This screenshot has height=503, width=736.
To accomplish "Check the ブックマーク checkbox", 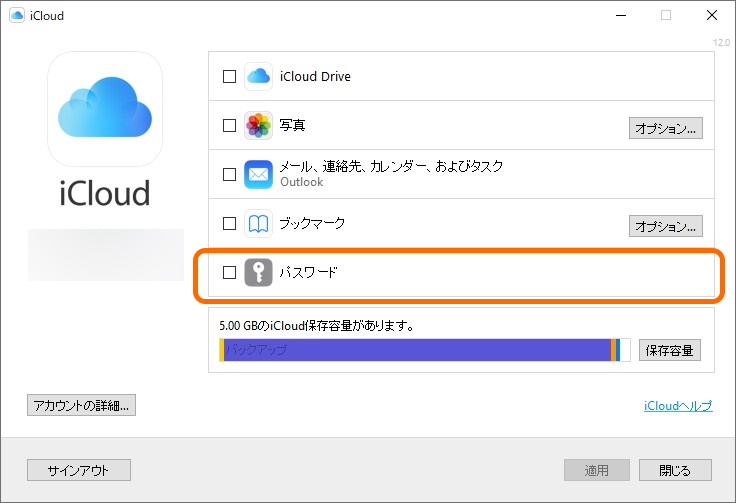I will (x=229, y=223).
